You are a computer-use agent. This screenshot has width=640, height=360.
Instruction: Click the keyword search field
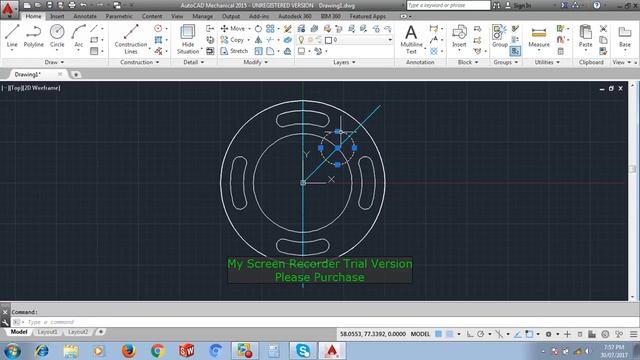click(448, 5)
